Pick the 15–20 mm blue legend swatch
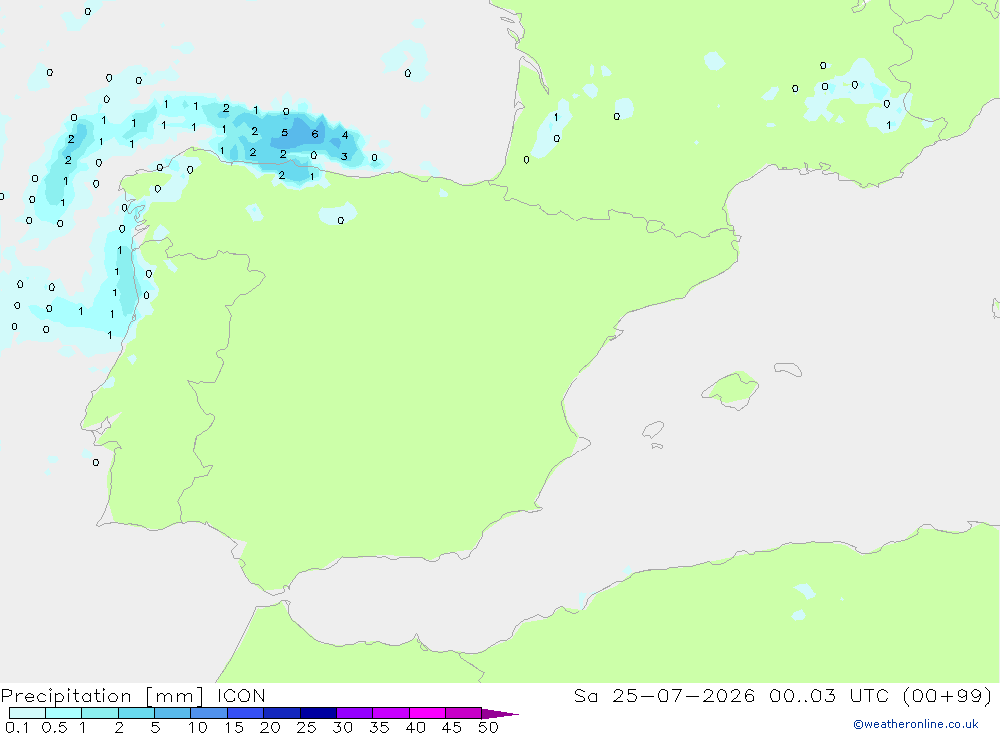Screen dimensions: 1000x733 [x=245, y=713]
